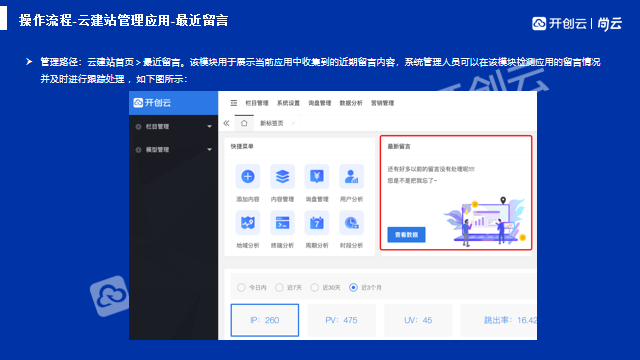Open the 内容管理 layers icon
The width and height of the screenshot is (640, 360).
(x=282, y=176)
